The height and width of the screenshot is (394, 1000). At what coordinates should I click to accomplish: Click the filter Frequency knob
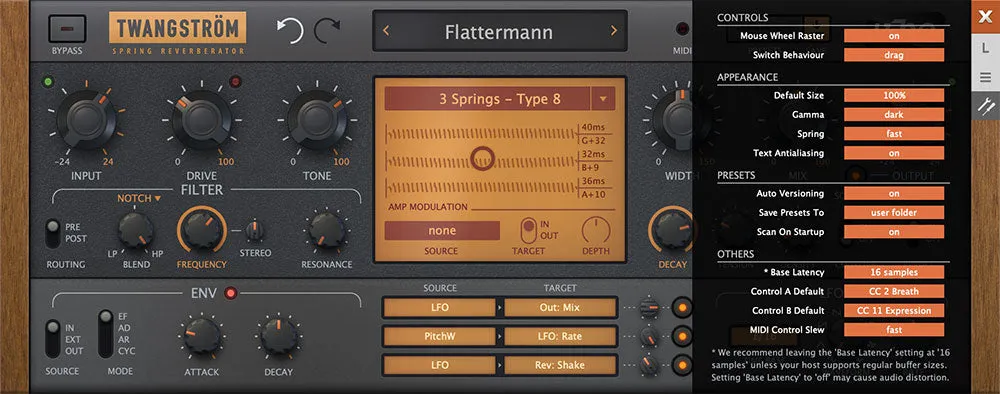click(202, 231)
